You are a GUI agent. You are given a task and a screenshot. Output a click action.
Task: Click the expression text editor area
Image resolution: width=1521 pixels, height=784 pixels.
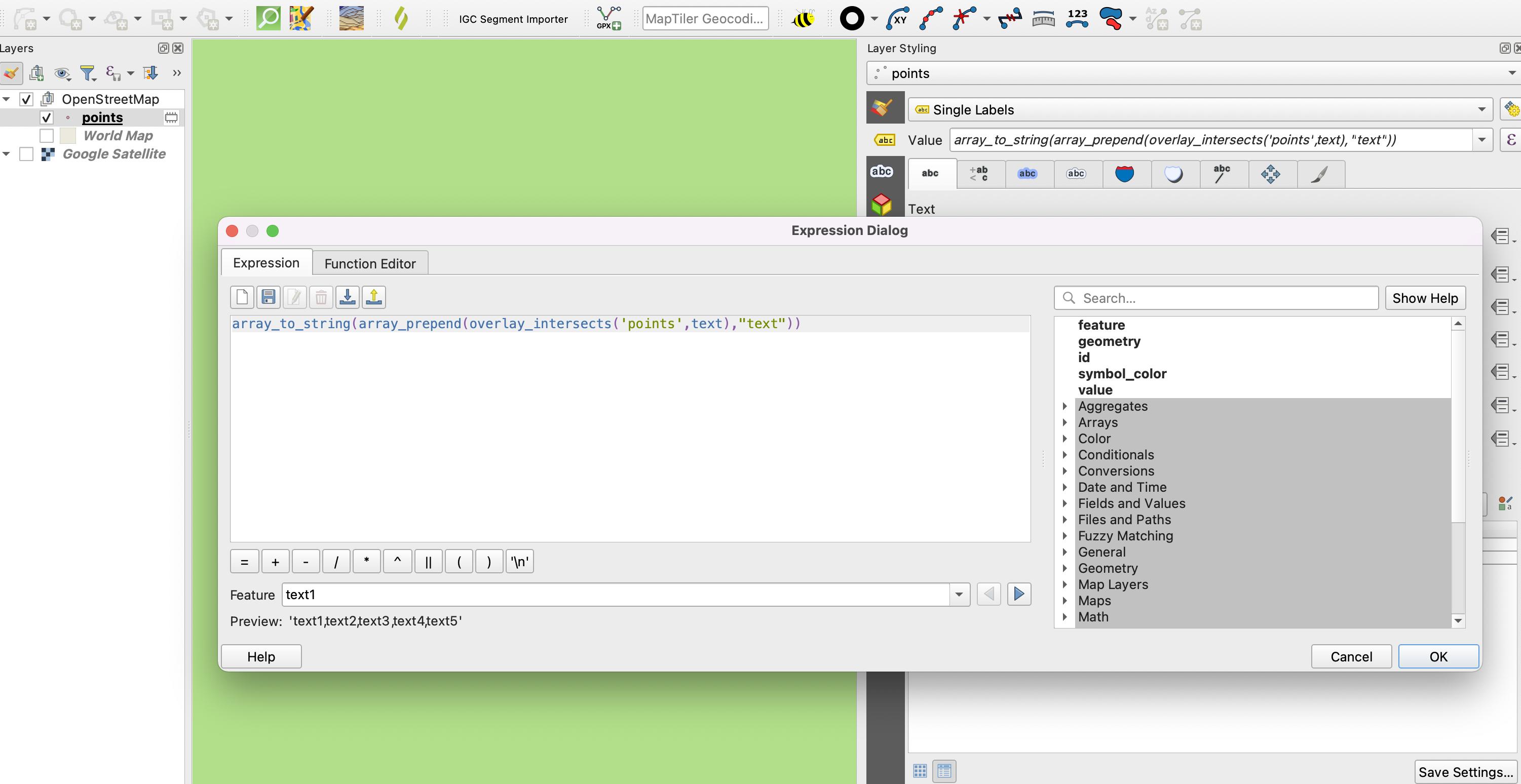pyautogui.click(x=630, y=429)
